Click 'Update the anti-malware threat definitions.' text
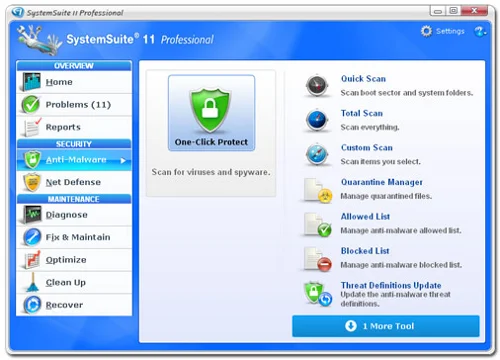This screenshot has height=360, width=500. [x=395, y=299]
